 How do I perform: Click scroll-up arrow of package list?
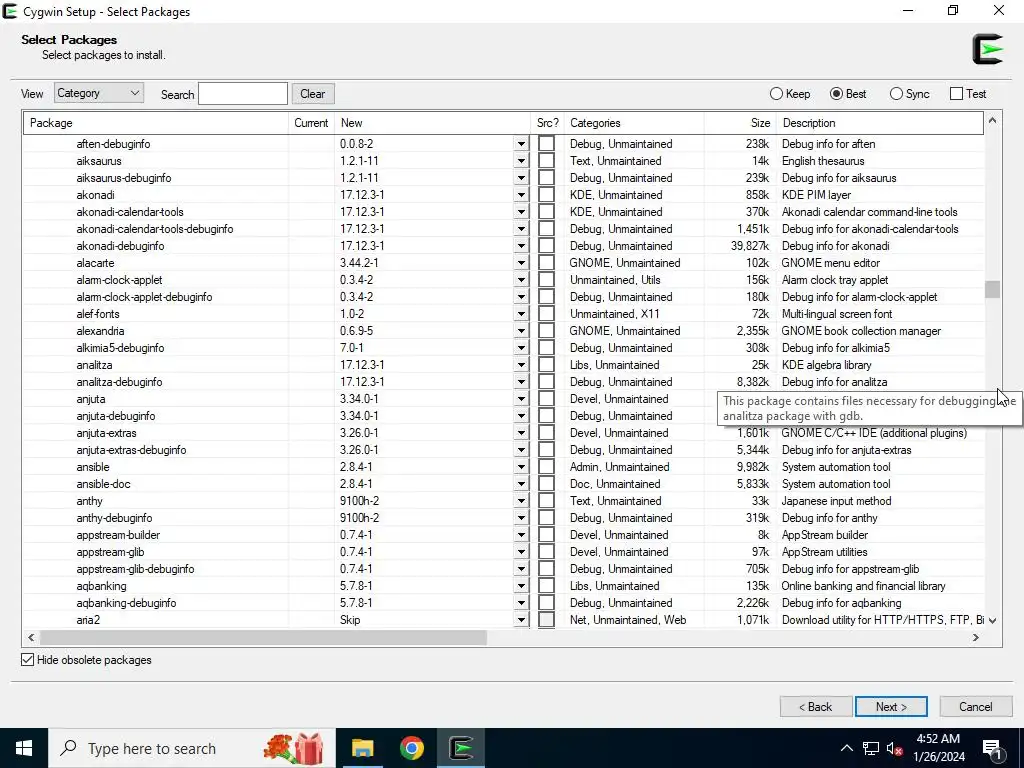993,120
